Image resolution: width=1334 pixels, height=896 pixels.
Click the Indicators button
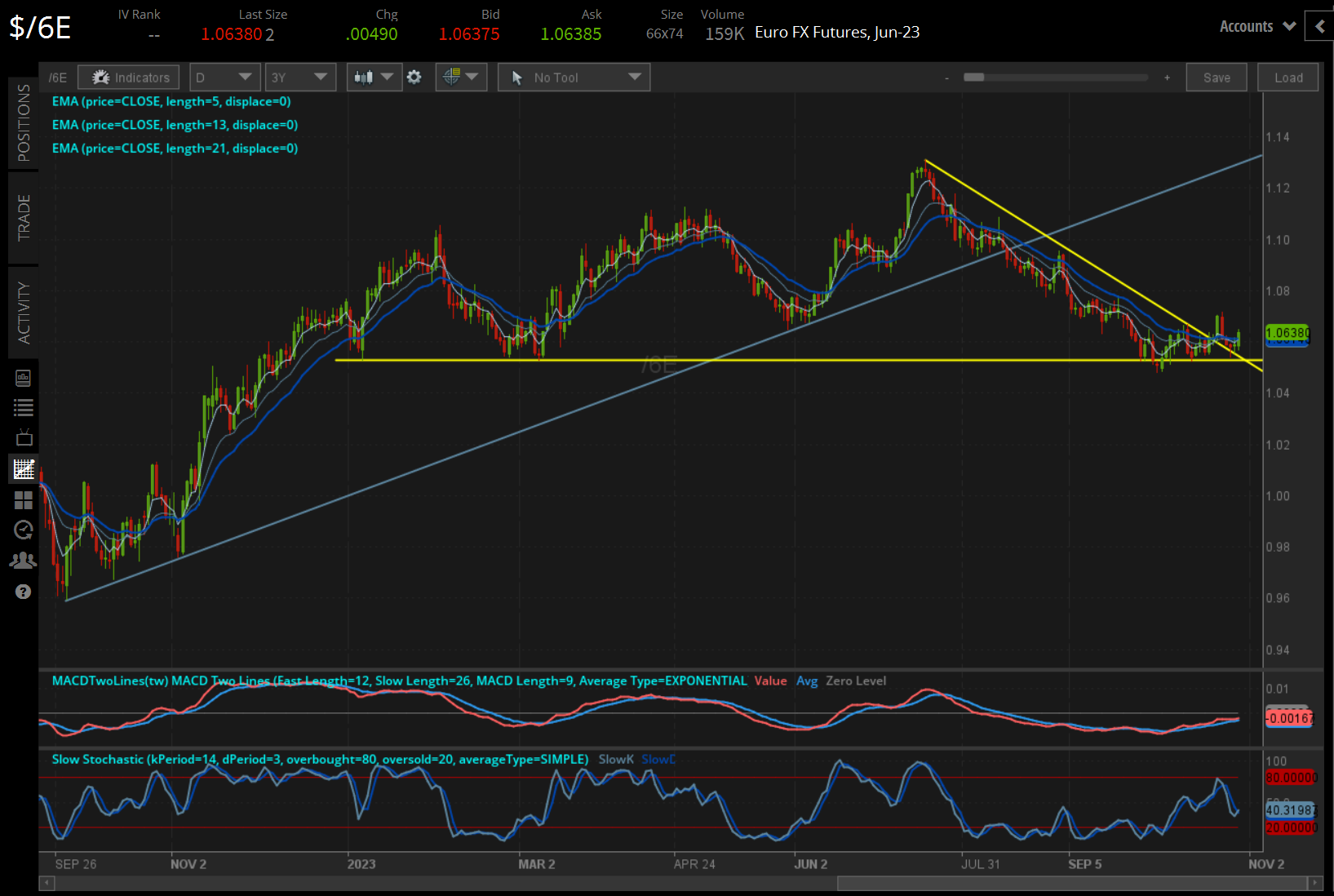pos(128,77)
